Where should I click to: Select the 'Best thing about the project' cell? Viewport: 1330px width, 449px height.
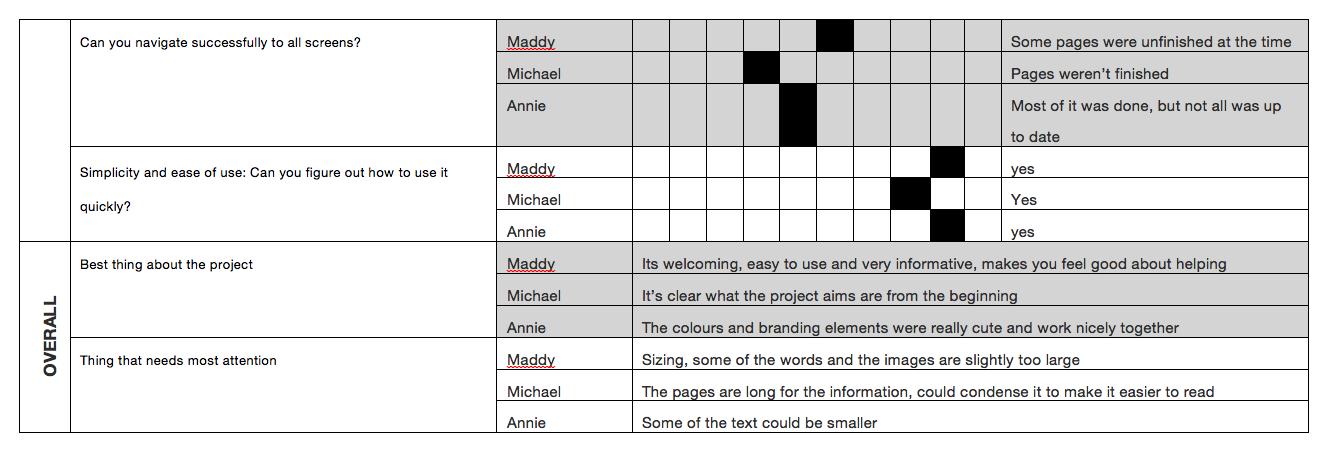[167, 265]
